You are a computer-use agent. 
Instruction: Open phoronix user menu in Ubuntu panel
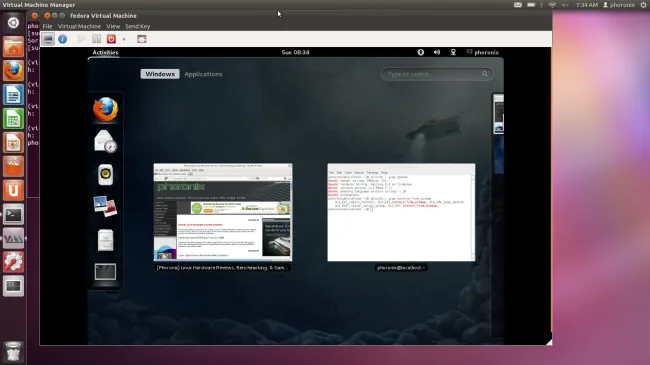click(x=619, y=5)
